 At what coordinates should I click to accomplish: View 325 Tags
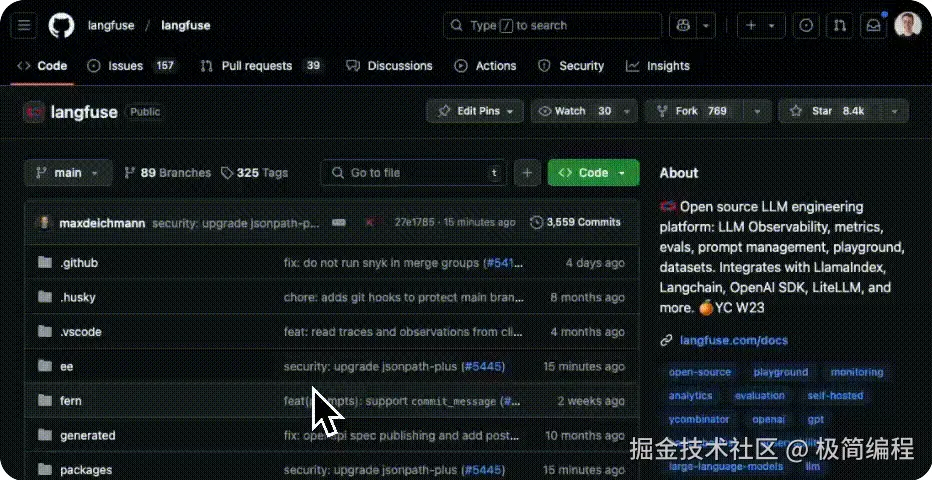[254, 173]
